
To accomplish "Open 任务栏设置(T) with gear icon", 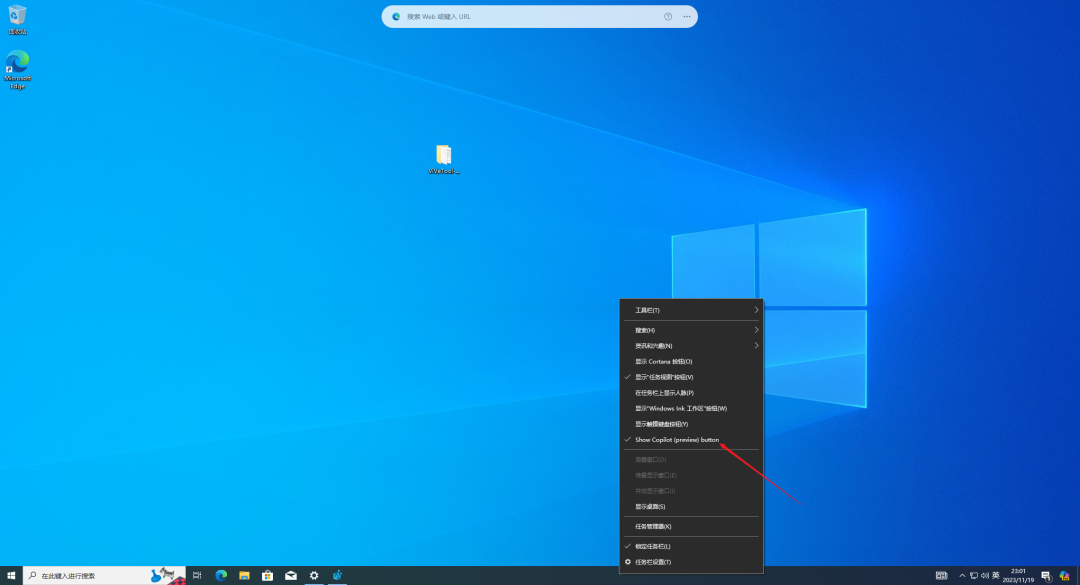I will [691, 562].
